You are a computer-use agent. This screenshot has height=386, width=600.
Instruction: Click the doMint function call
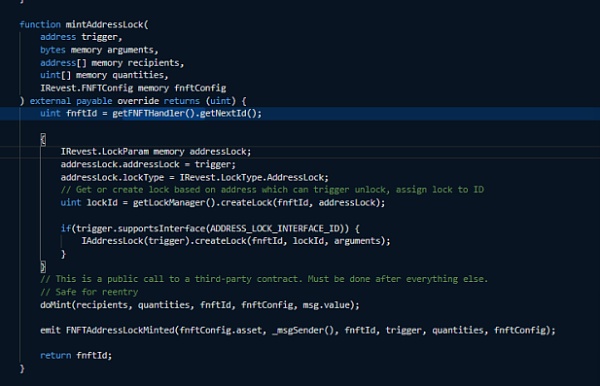pos(56,305)
